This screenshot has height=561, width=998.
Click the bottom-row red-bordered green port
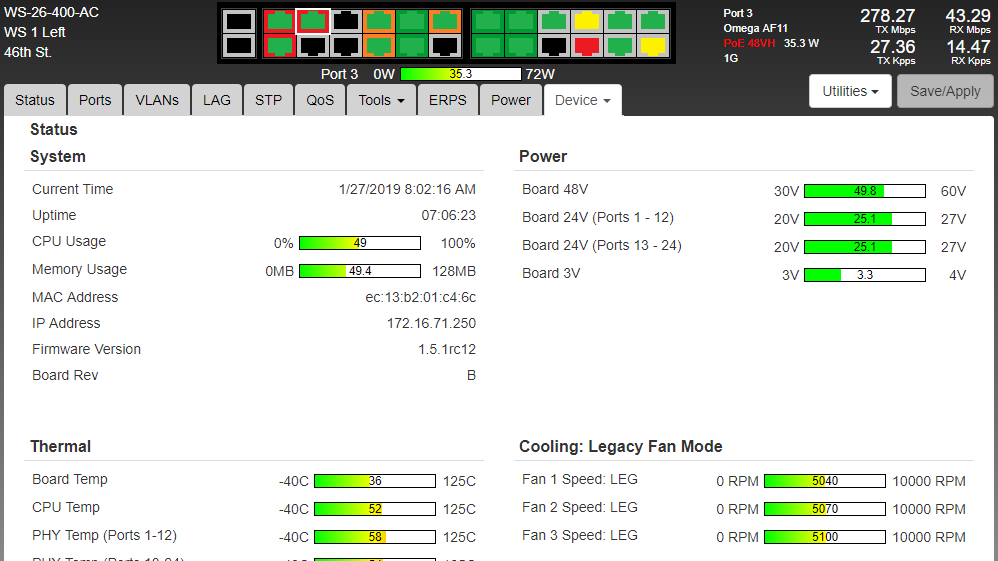point(279,46)
